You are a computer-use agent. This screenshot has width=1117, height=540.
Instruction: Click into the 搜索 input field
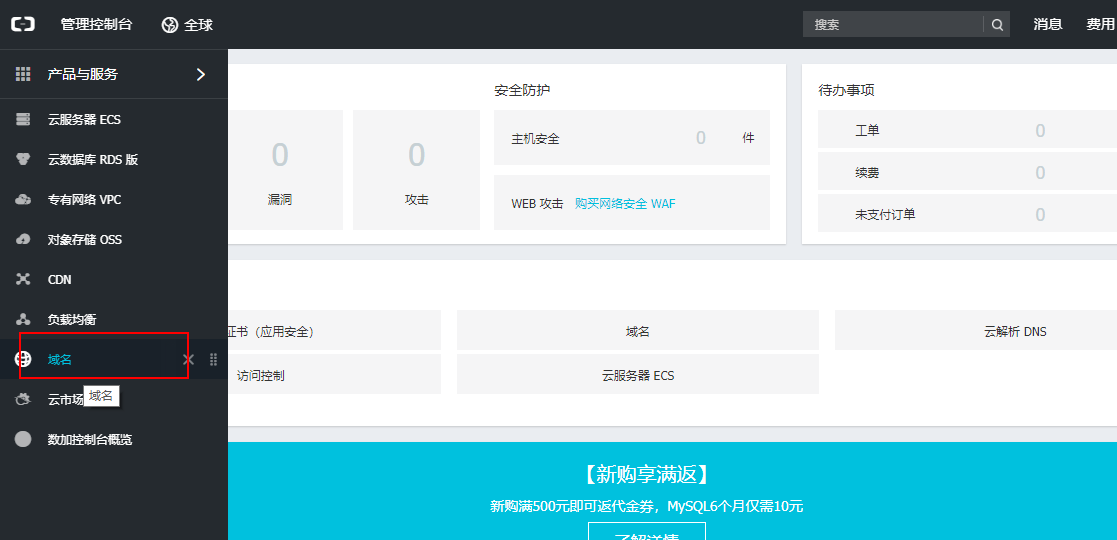click(893, 25)
